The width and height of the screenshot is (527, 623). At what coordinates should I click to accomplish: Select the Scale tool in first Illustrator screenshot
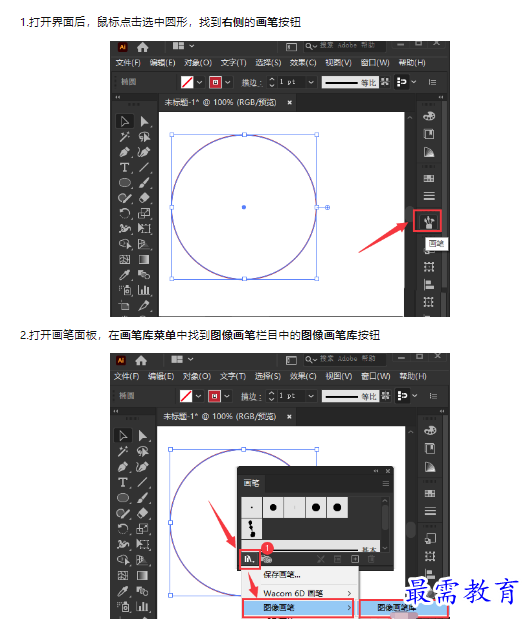(x=144, y=213)
